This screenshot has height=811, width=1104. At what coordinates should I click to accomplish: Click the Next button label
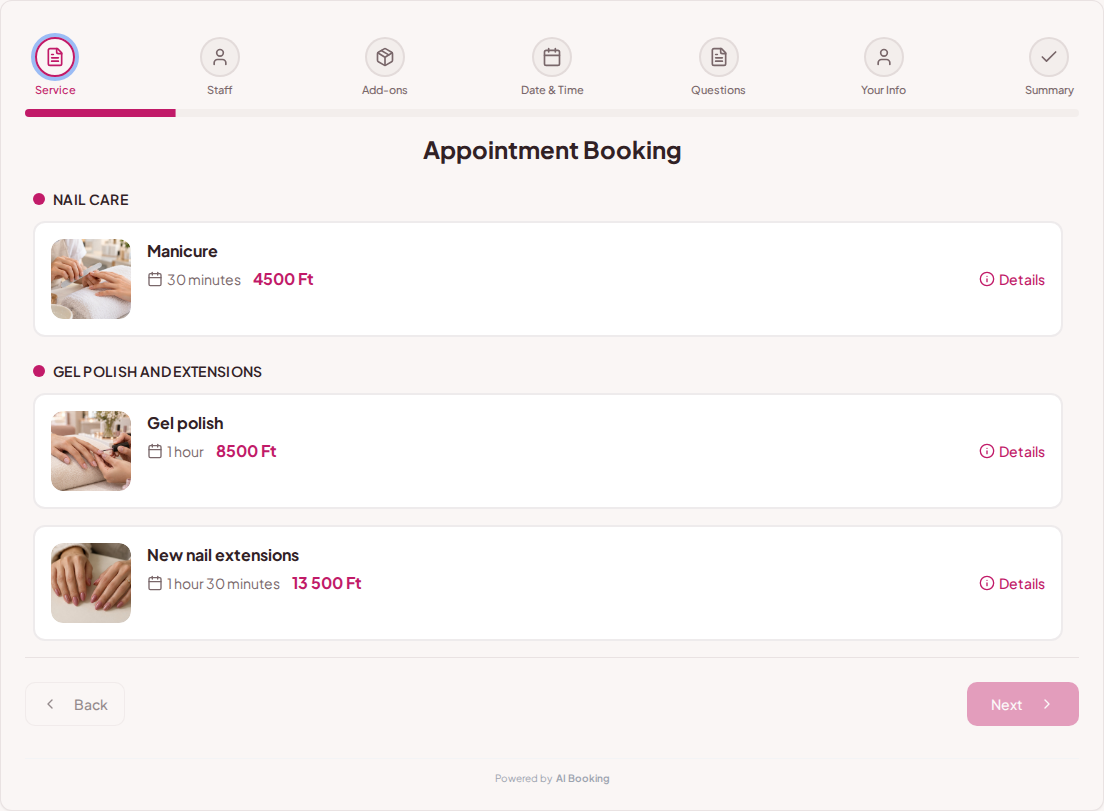tap(1006, 705)
